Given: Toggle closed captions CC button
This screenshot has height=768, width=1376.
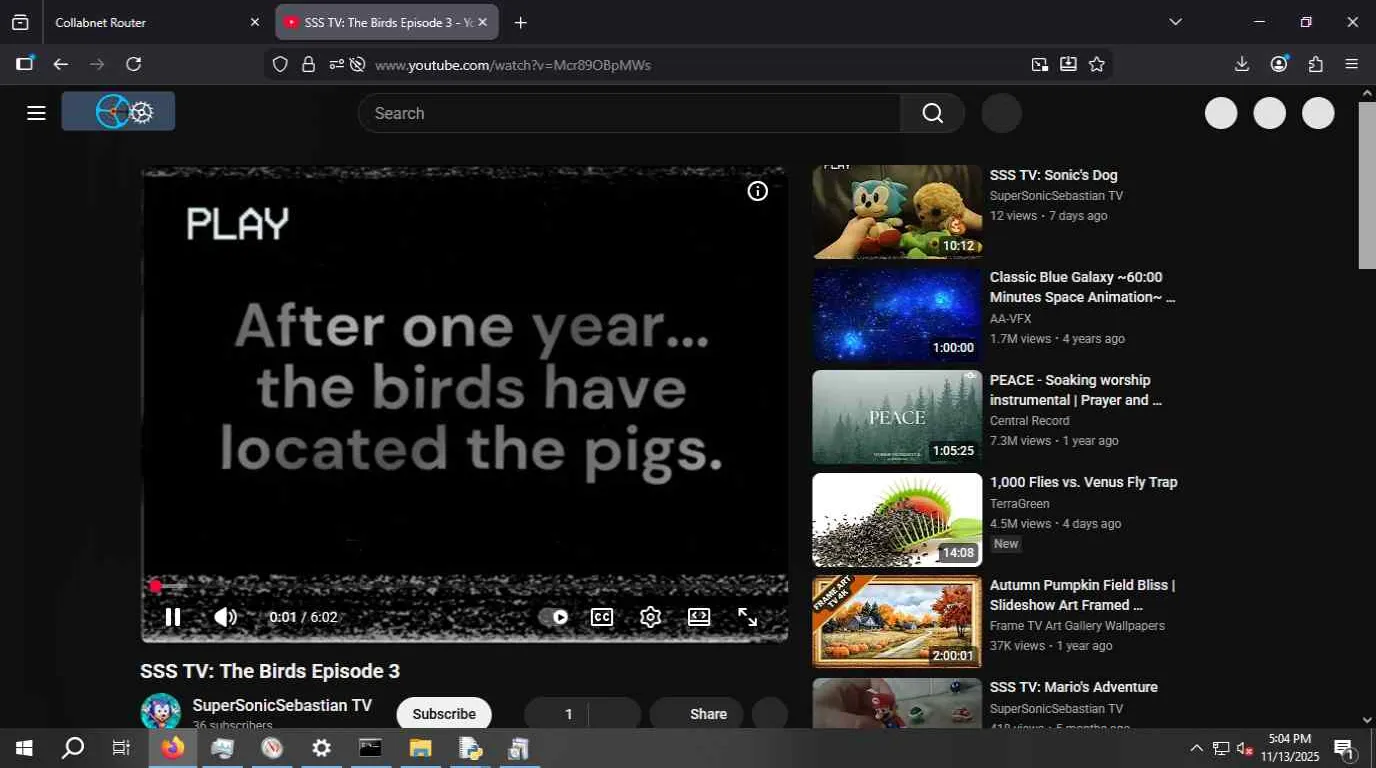Looking at the screenshot, I should 602,617.
